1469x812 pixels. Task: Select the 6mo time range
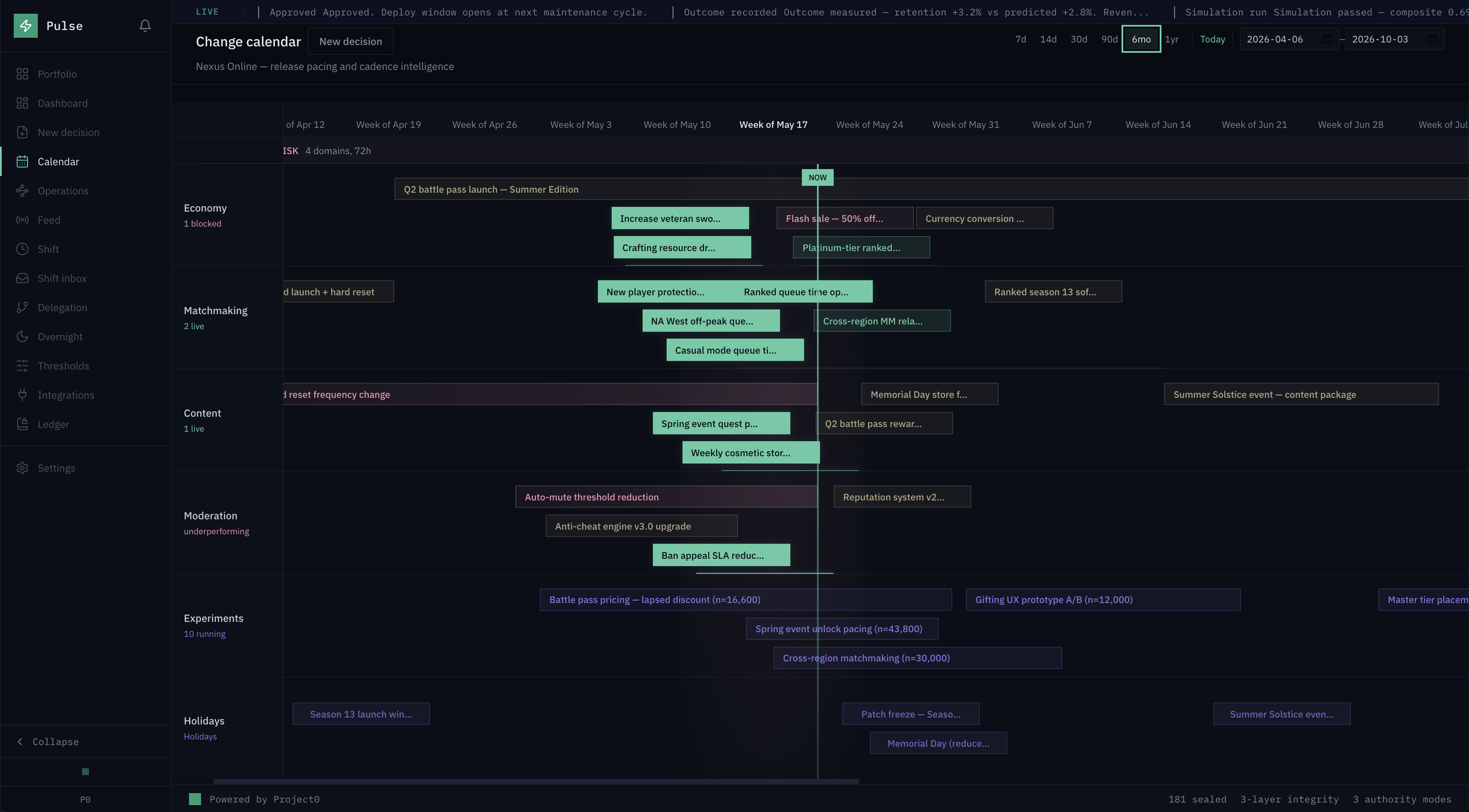click(1141, 39)
